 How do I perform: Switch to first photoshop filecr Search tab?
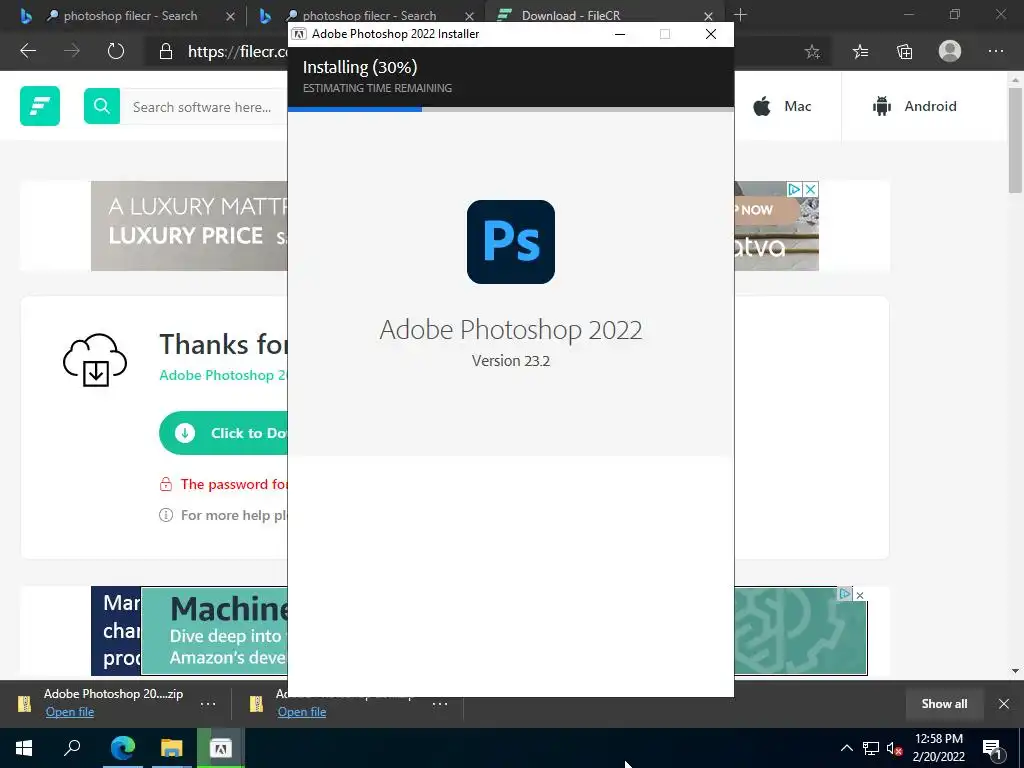(121, 16)
